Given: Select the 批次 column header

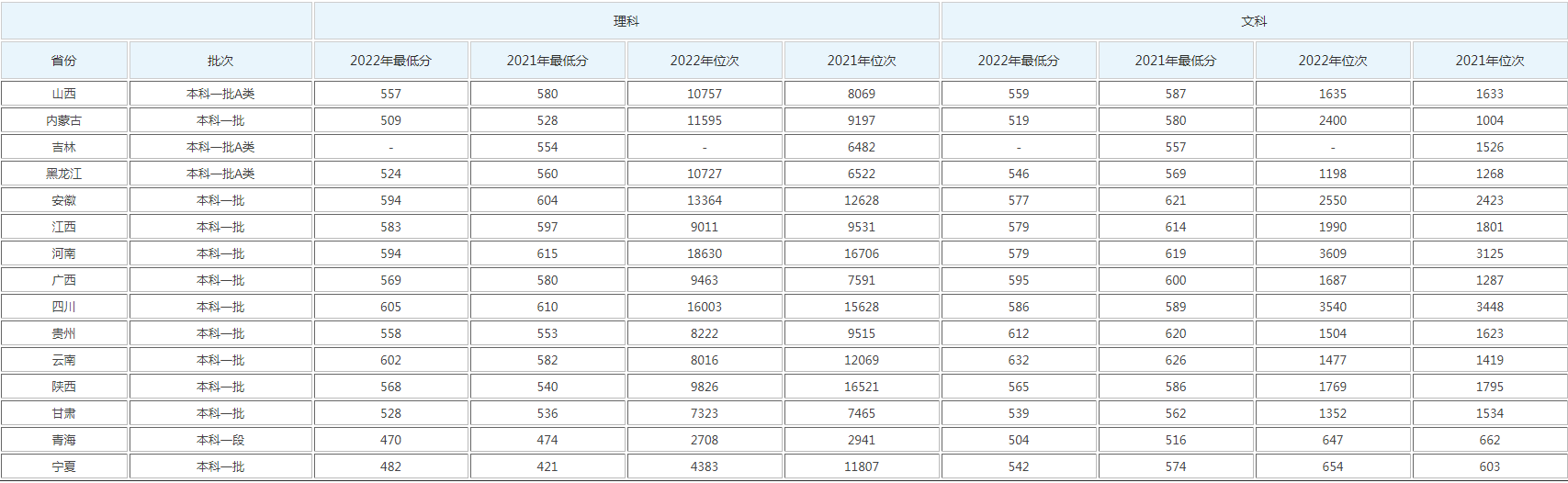Looking at the screenshot, I should (220, 61).
